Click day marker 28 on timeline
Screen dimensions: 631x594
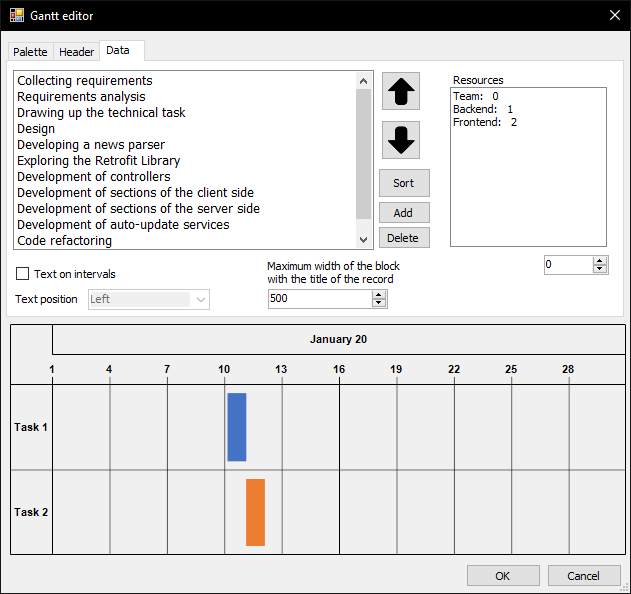pyautogui.click(x=568, y=369)
